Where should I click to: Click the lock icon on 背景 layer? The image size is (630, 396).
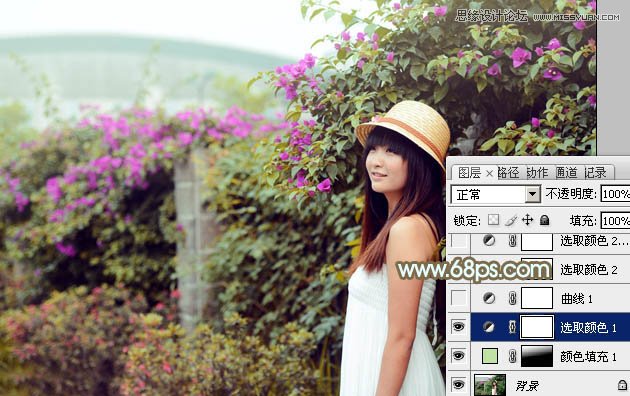[x=622, y=385]
